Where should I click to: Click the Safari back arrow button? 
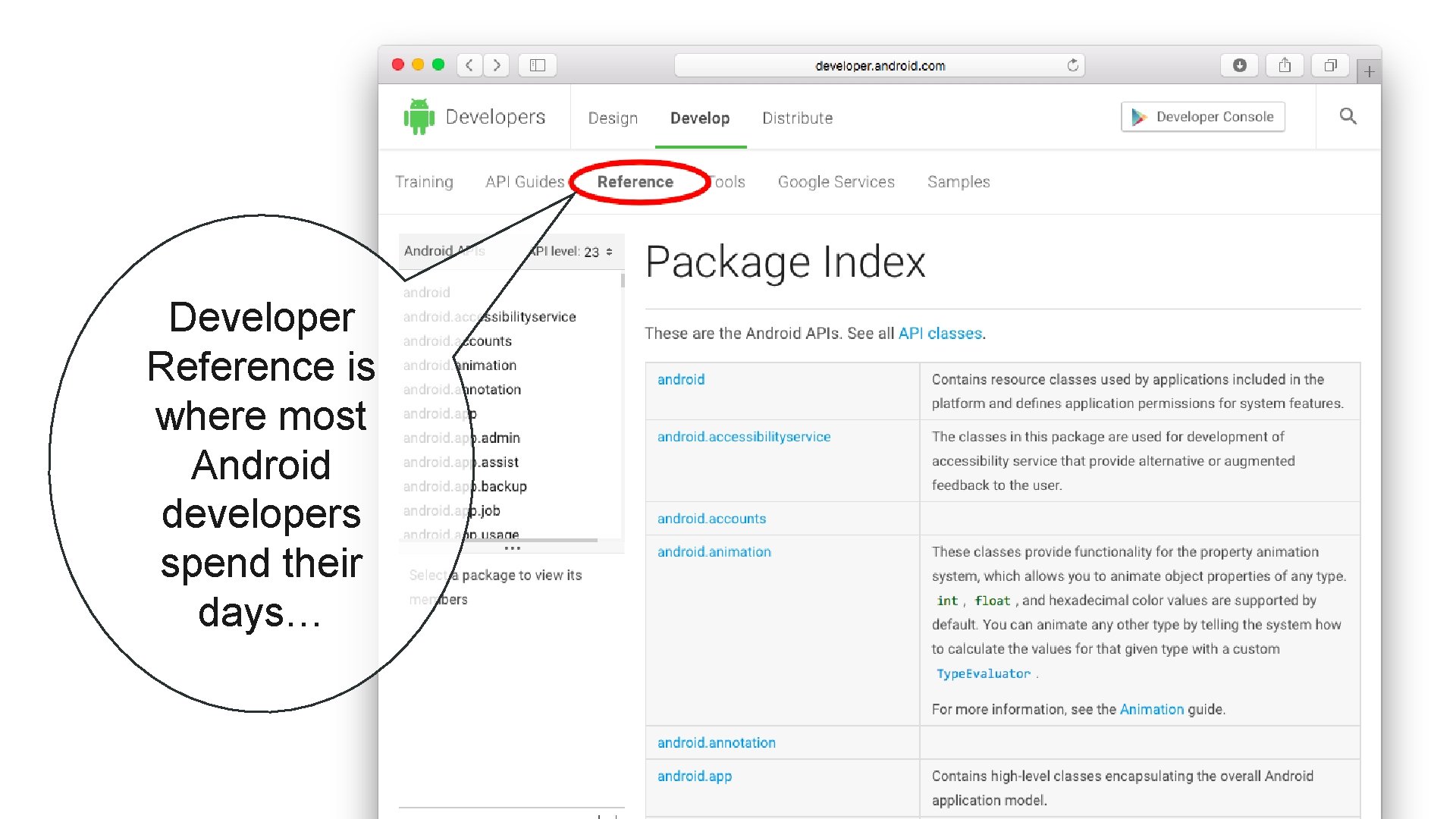(x=469, y=65)
